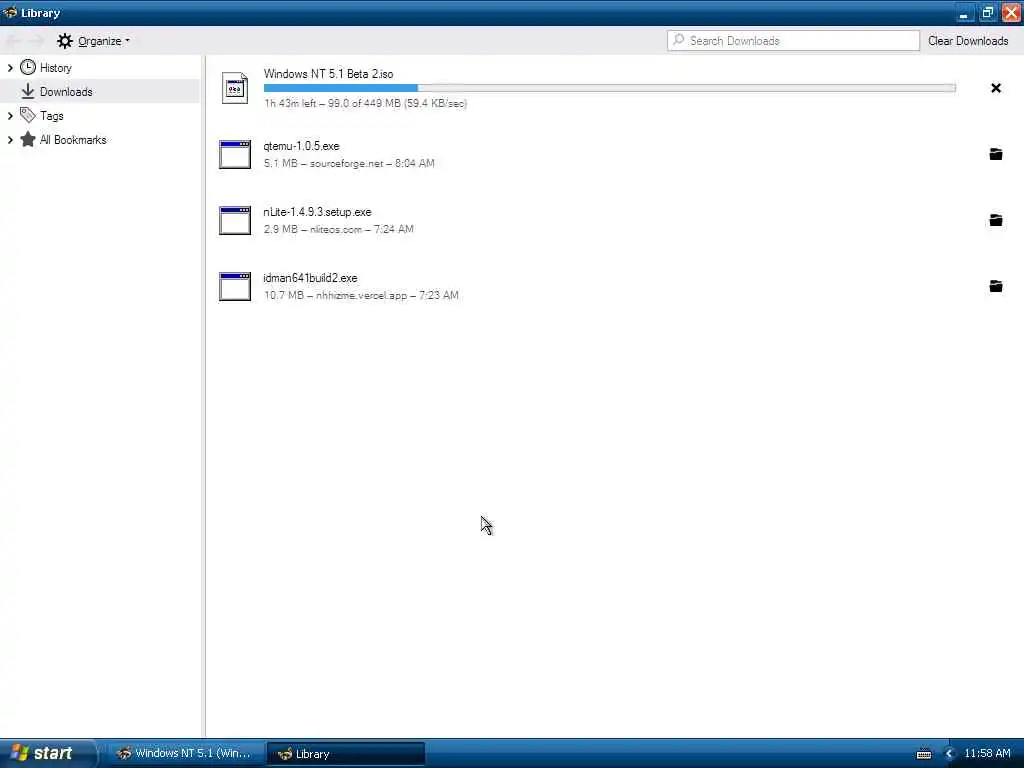Click Clear Downloads button

coord(968,40)
